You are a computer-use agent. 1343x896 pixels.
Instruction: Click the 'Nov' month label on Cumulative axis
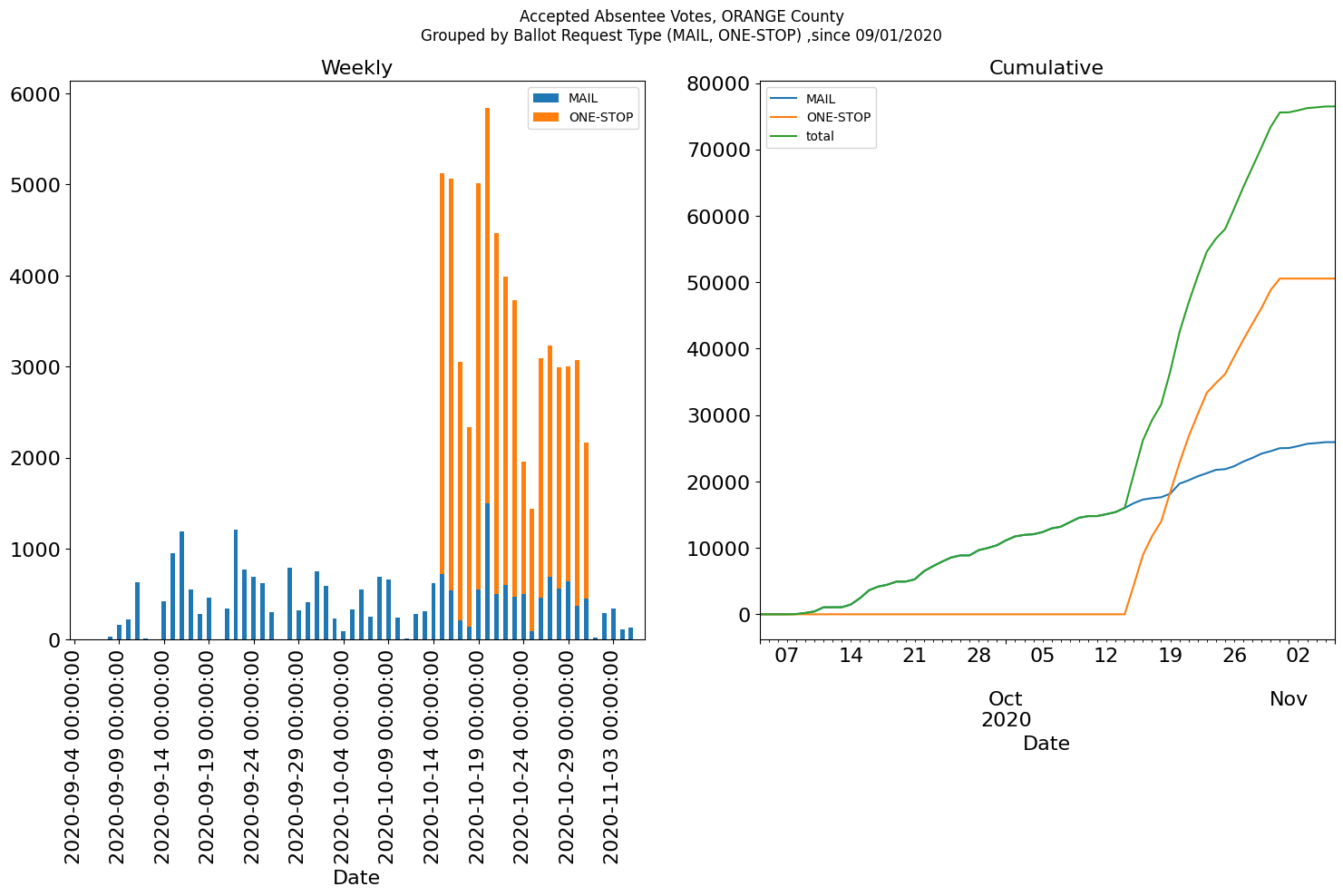point(1289,699)
